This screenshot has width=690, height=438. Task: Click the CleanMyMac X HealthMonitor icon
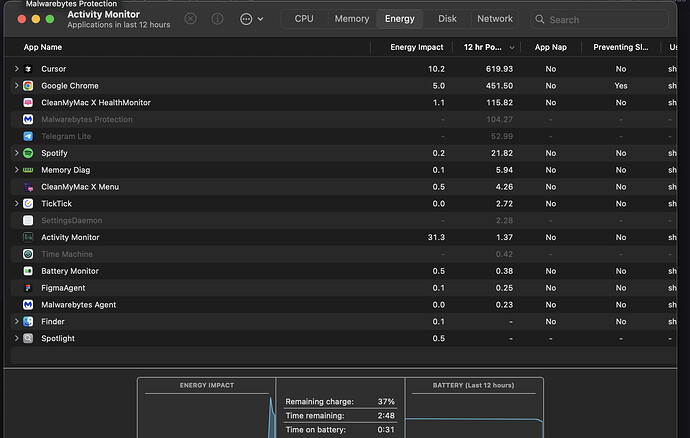pyautogui.click(x=28, y=103)
